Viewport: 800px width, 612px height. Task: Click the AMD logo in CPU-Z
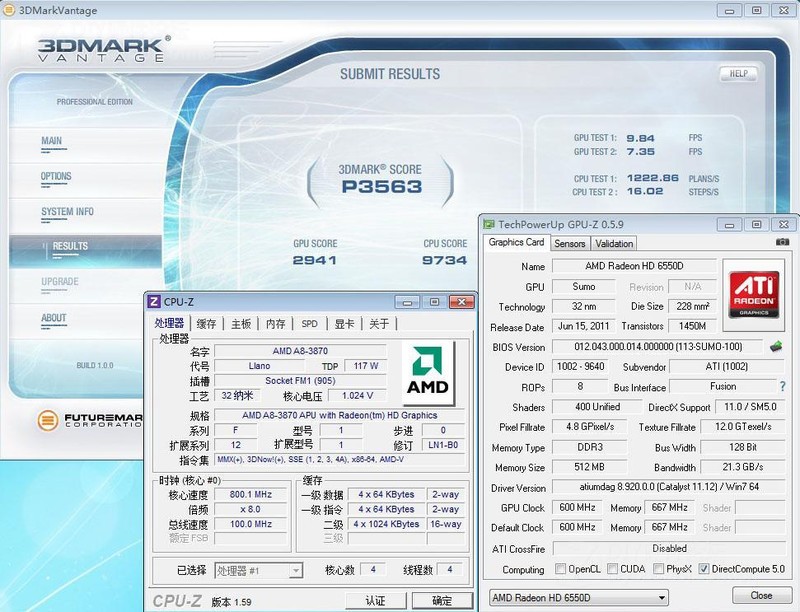pyautogui.click(x=428, y=373)
